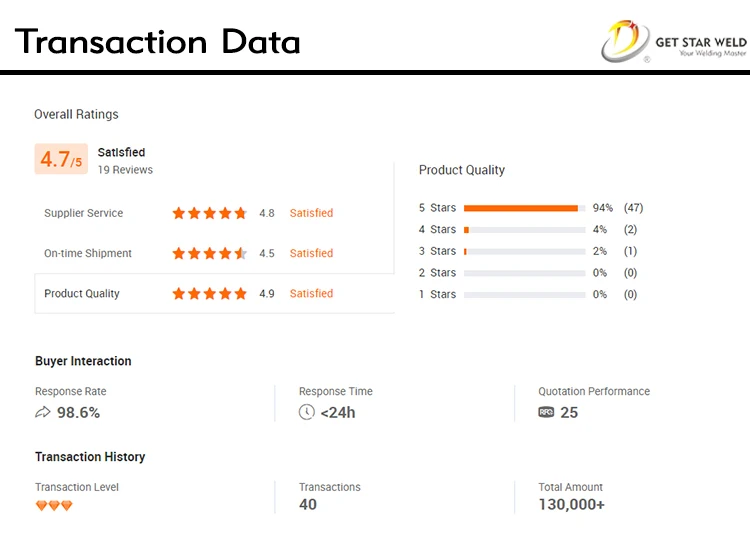
Task: Click the 98.6% response rate value
Action: pos(78,412)
